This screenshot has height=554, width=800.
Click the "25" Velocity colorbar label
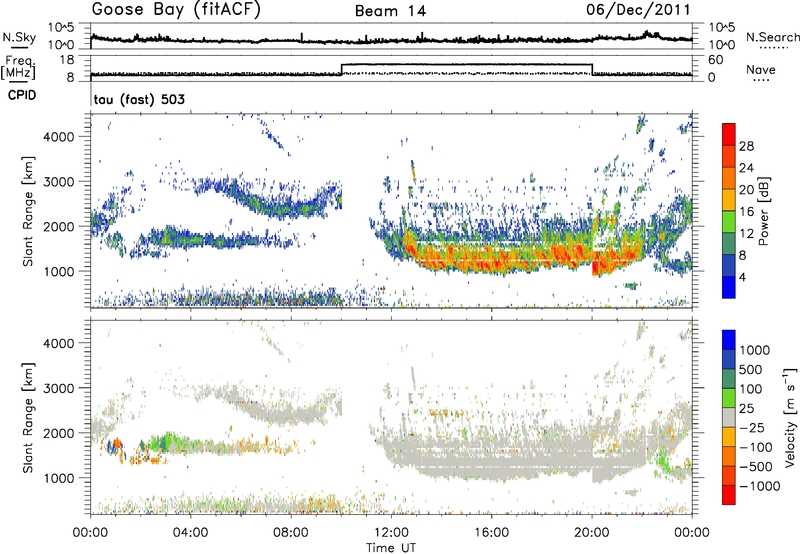point(747,408)
